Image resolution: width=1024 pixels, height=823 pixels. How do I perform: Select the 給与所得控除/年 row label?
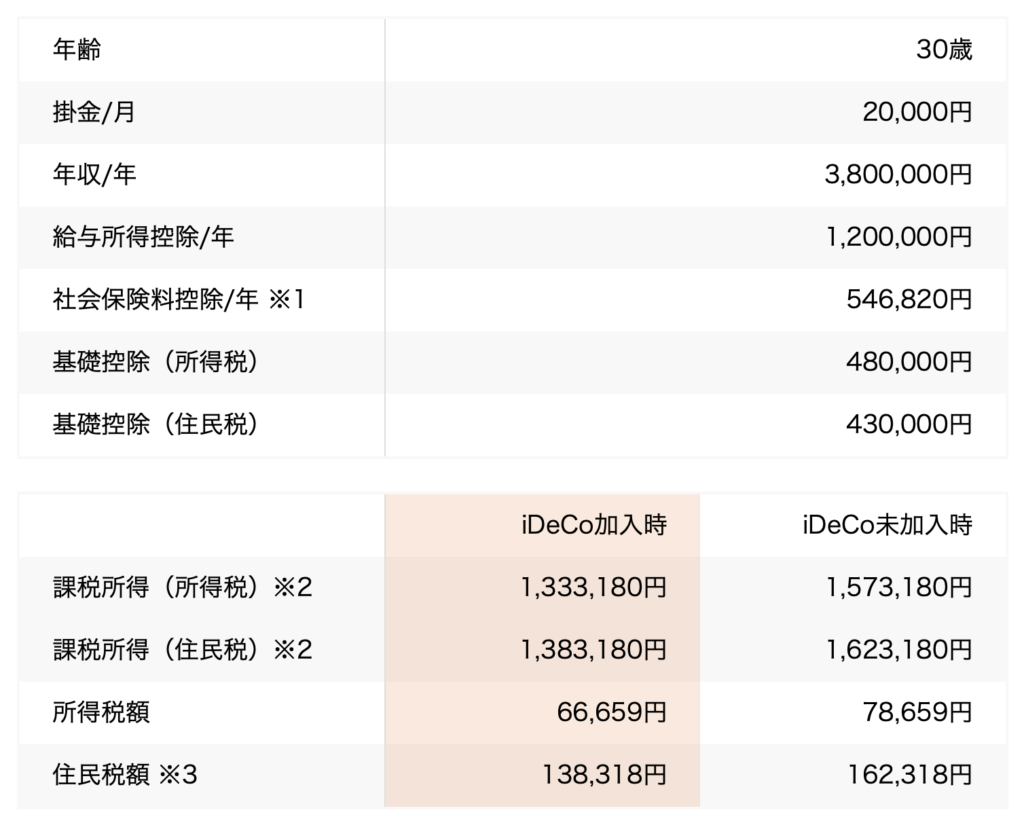(x=143, y=237)
